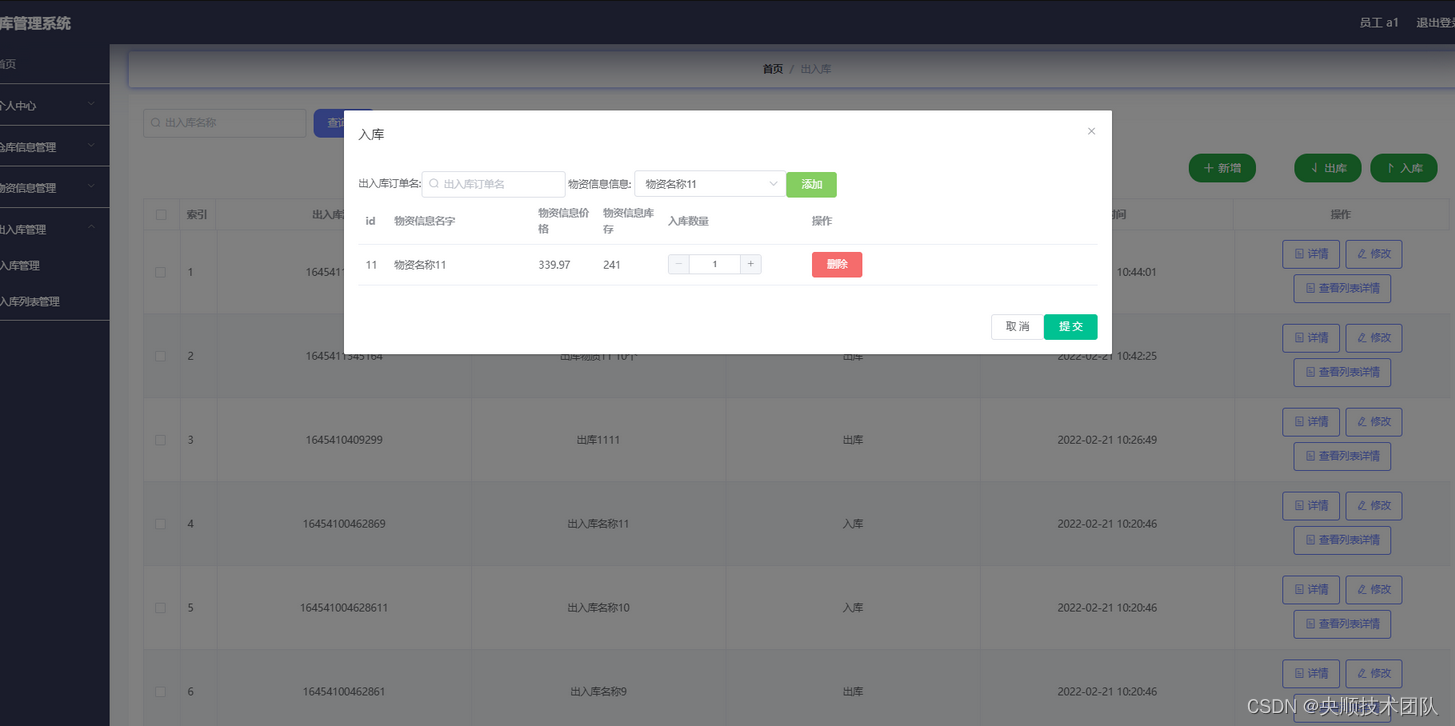Image resolution: width=1455 pixels, height=726 pixels.
Task: Check the checkbox for row 6
Action: tap(161, 692)
